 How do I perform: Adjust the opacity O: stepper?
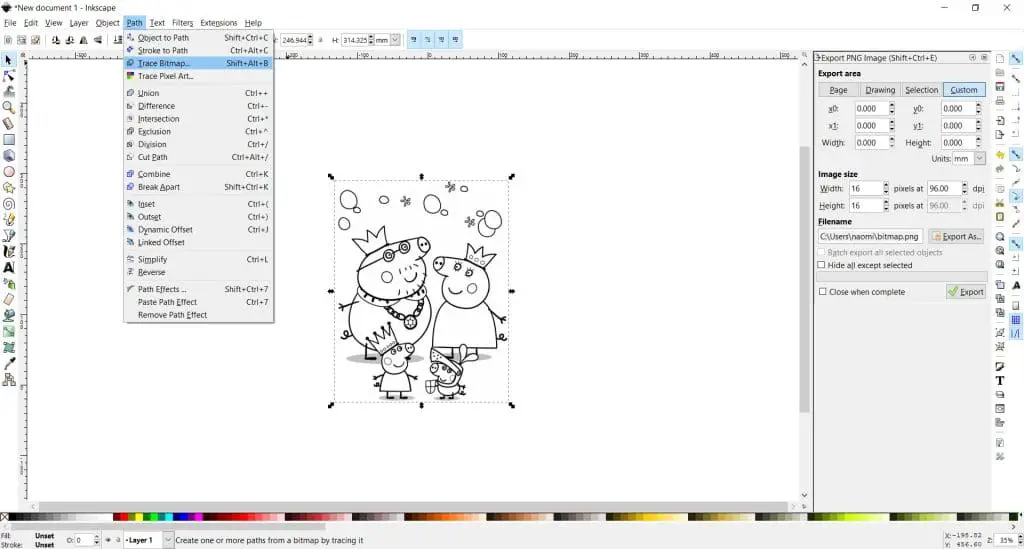coord(97,540)
